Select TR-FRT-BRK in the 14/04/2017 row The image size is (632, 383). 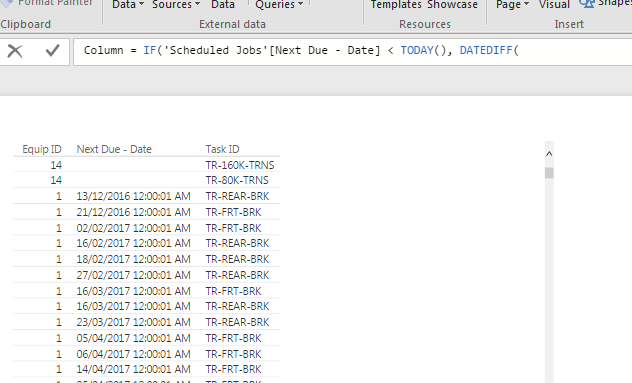pos(233,369)
